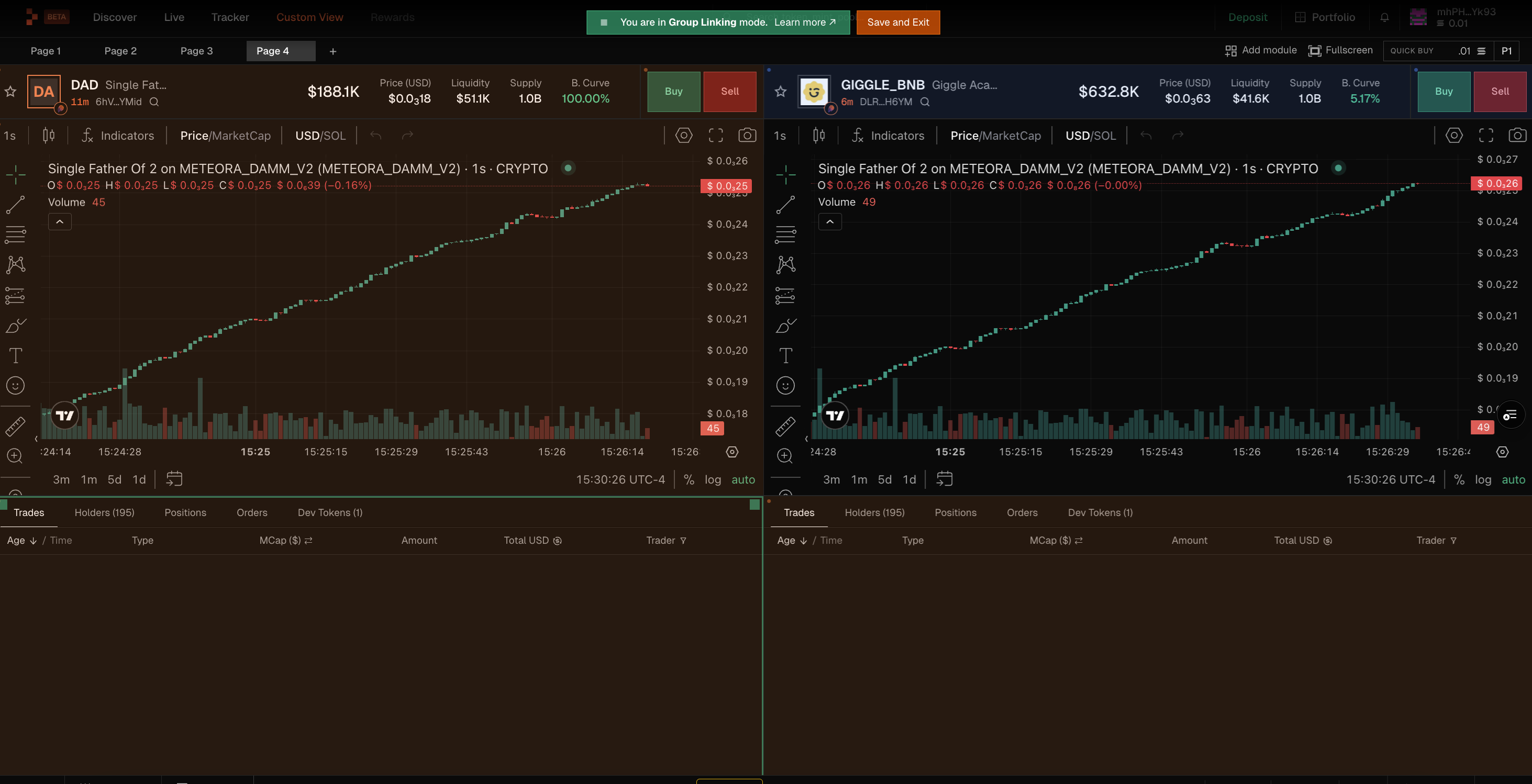Open the Dev Tokens (1) tab in GIGGLE_BNB panel

[x=1100, y=512]
